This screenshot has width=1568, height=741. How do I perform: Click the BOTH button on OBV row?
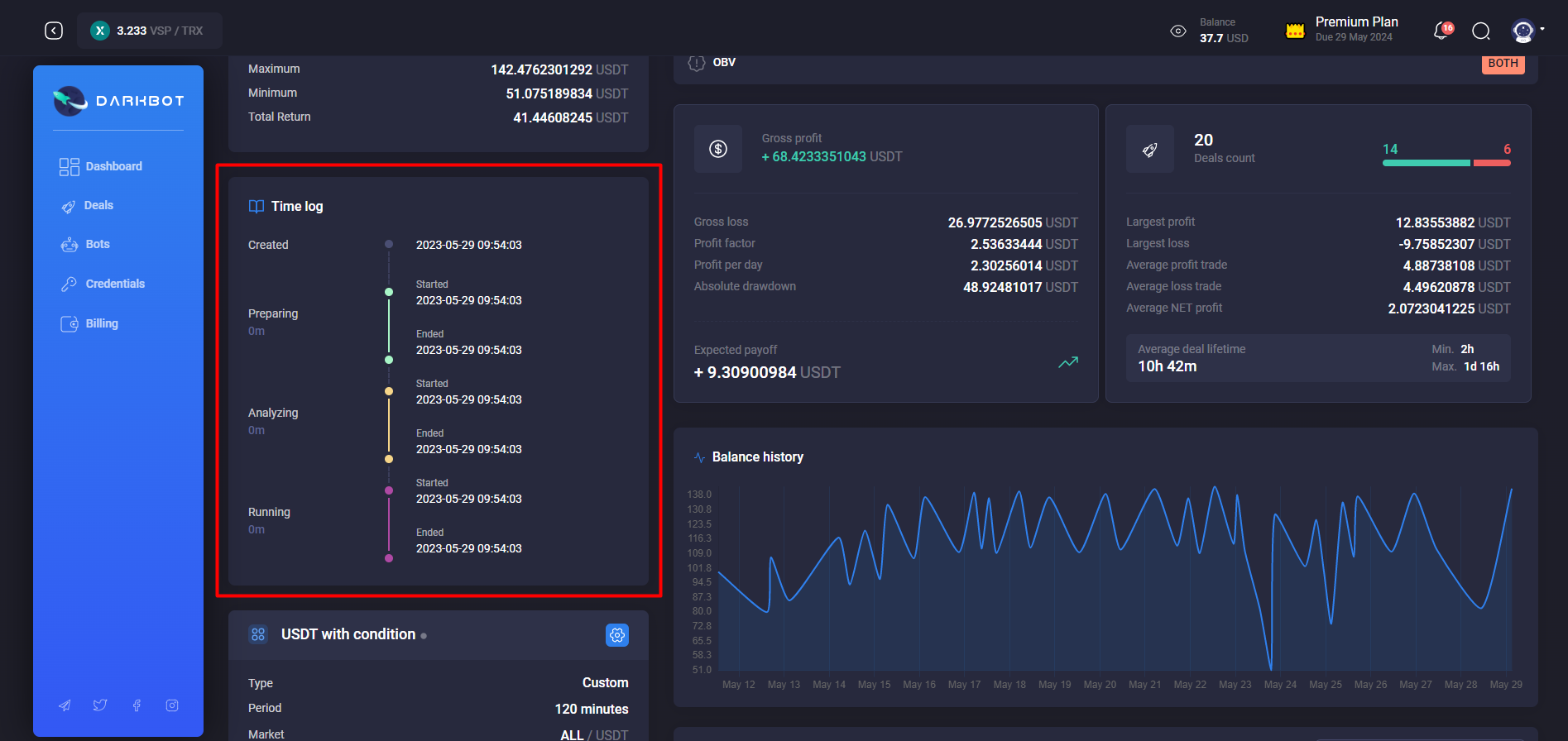pyautogui.click(x=1503, y=64)
